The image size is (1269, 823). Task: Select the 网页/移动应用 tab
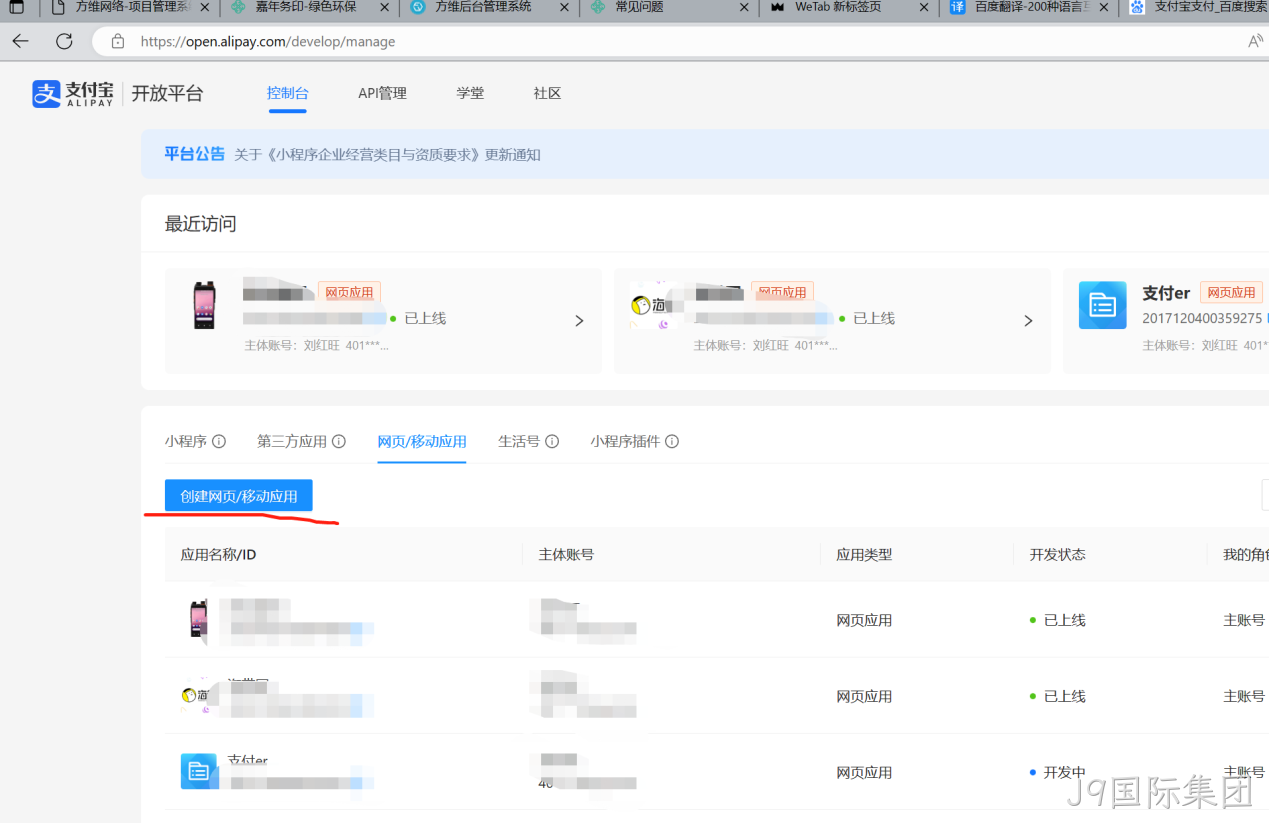(422, 441)
